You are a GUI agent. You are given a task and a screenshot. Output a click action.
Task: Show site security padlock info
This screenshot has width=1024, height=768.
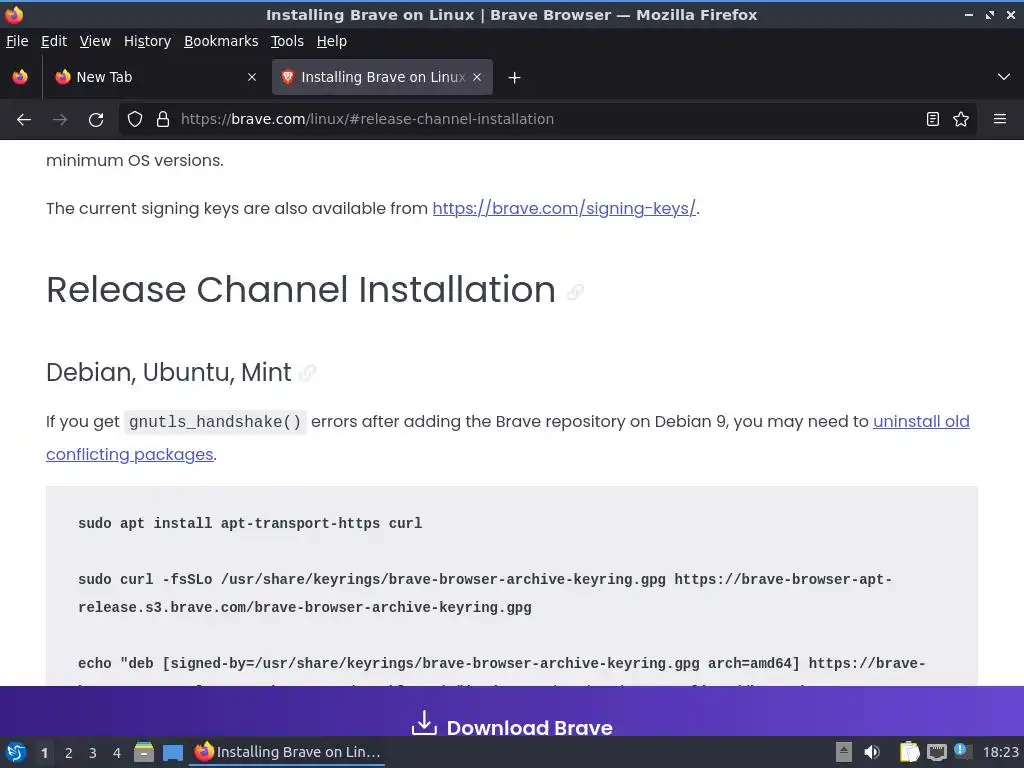163,119
